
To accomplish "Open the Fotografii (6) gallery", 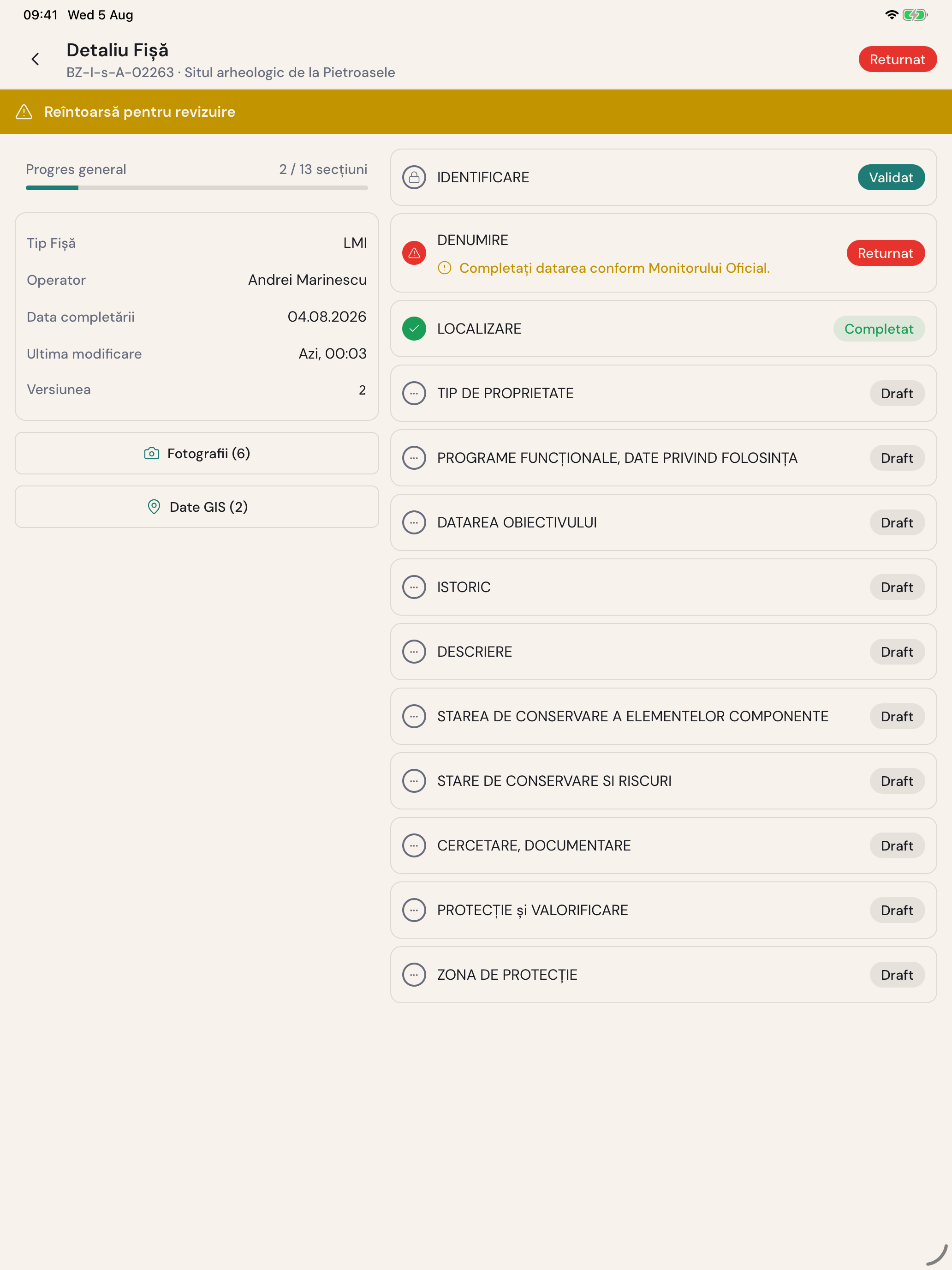I will 197,454.
